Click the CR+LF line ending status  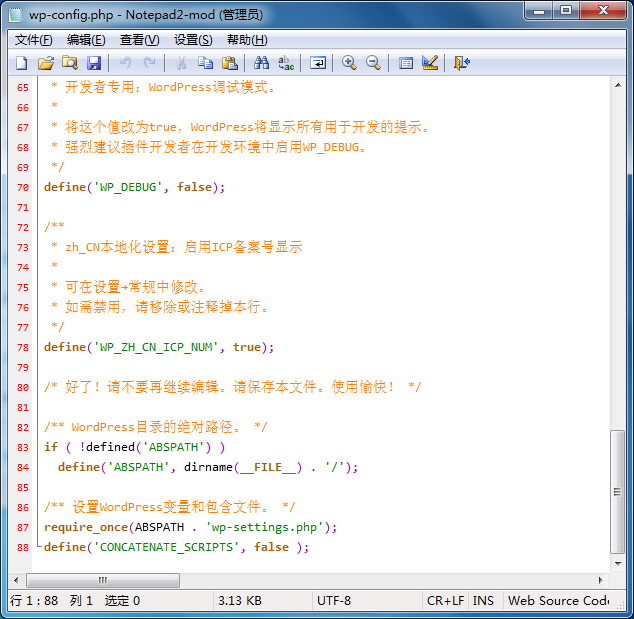(446, 600)
